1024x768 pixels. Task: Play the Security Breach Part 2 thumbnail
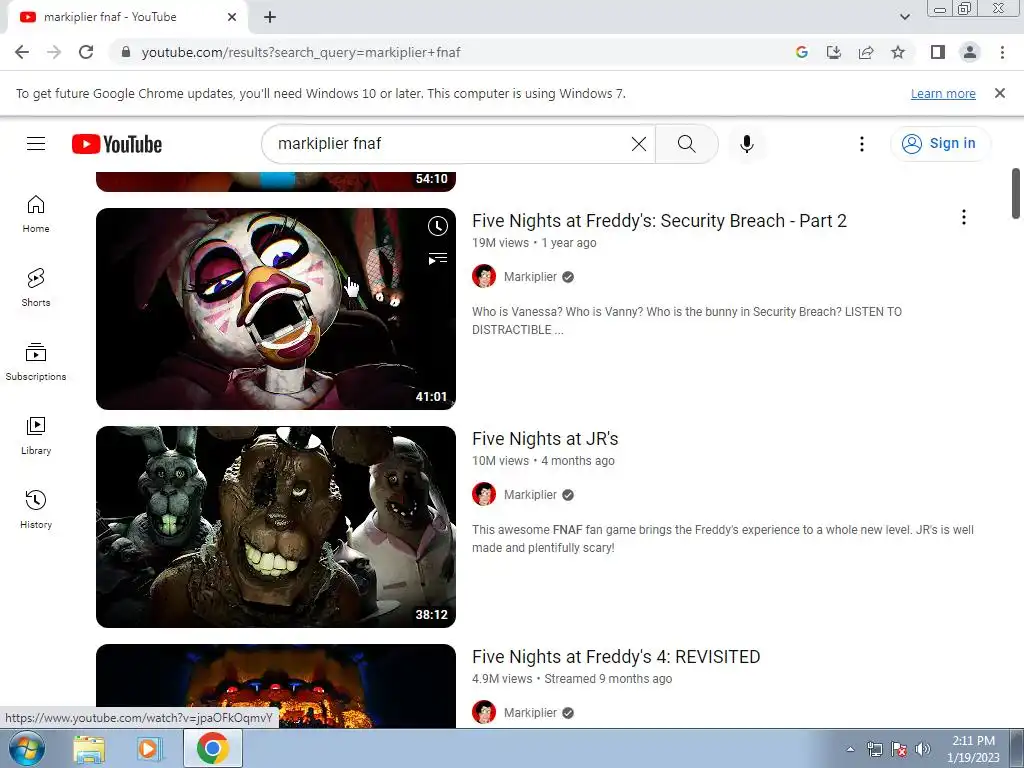pyautogui.click(x=276, y=309)
